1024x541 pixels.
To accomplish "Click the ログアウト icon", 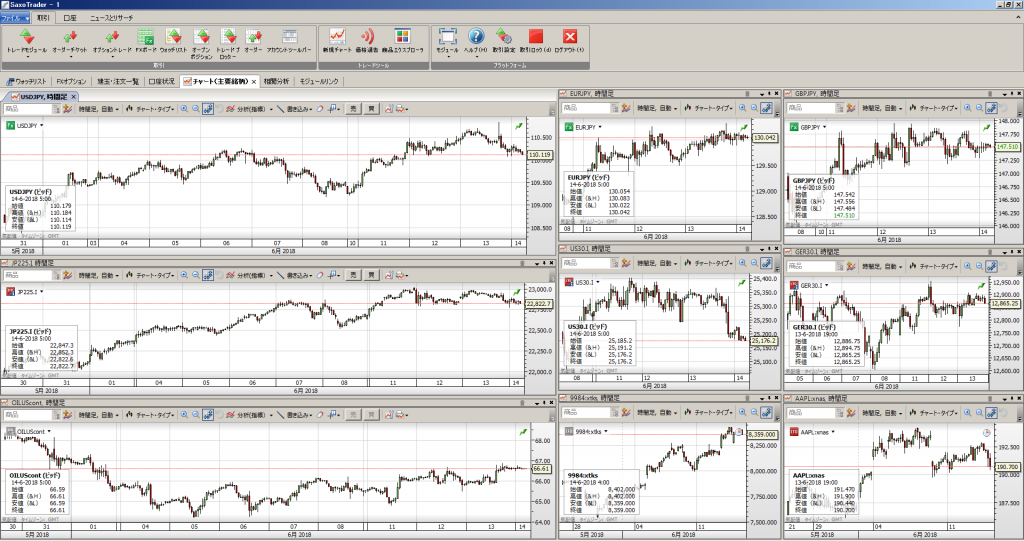I will pyautogui.click(x=570, y=40).
